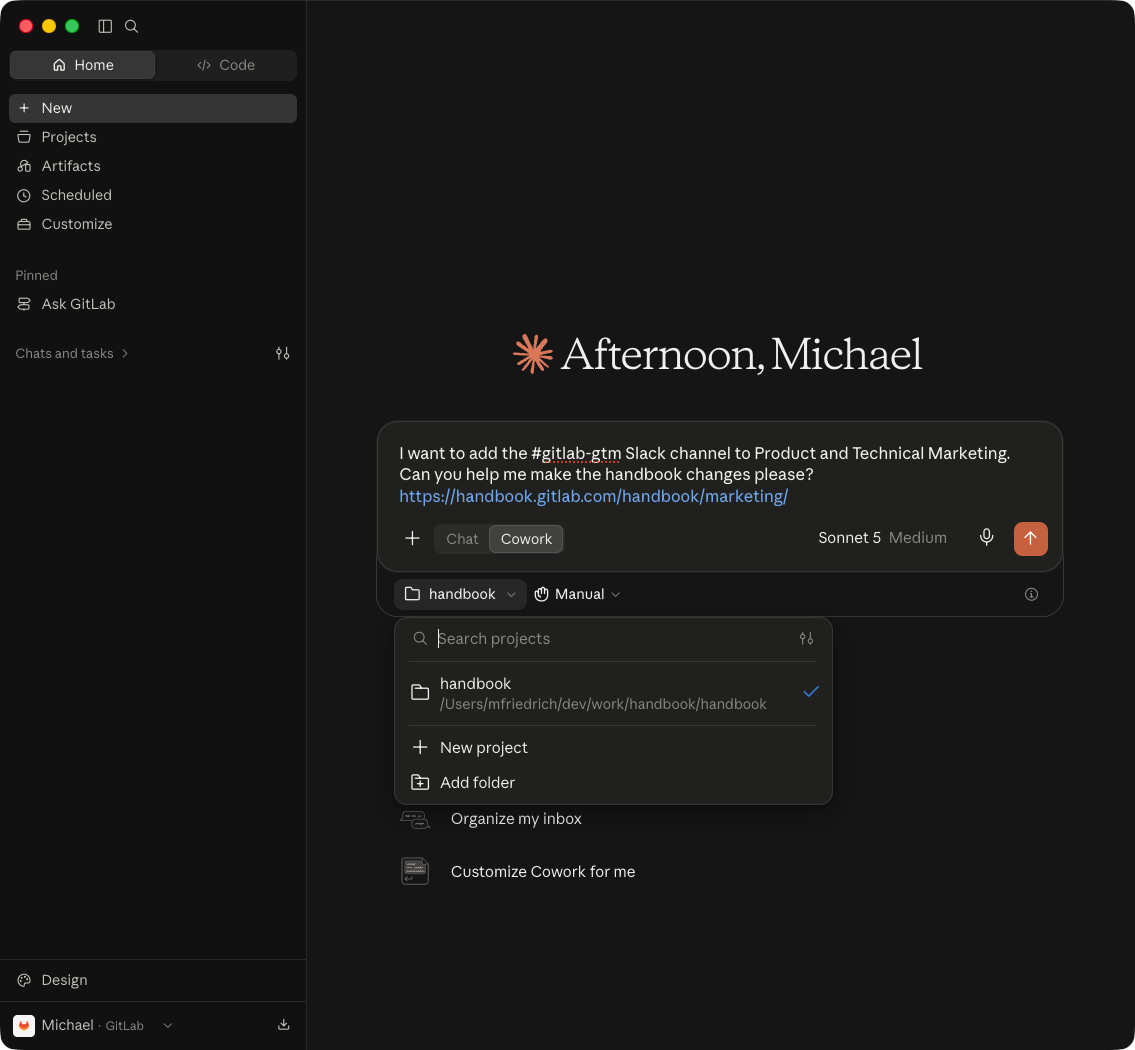Screen dimensions: 1135x1050
Task: Open the Manual permission dropdown
Action: pyautogui.click(x=578, y=594)
